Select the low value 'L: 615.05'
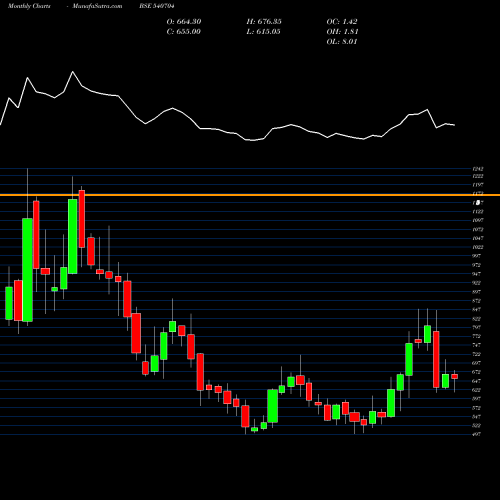This screenshot has height=500, width=500. pyautogui.click(x=263, y=32)
